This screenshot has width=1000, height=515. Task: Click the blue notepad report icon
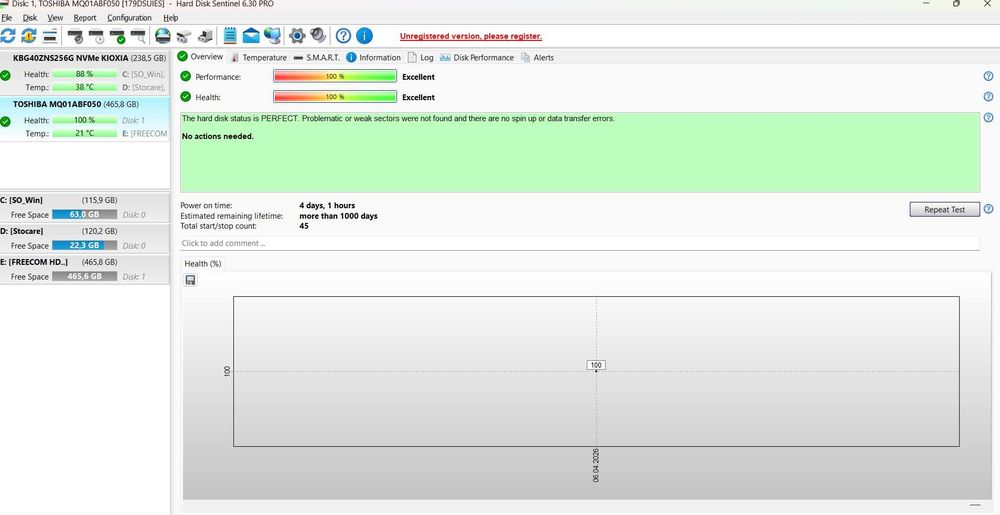tap(230, 36)
